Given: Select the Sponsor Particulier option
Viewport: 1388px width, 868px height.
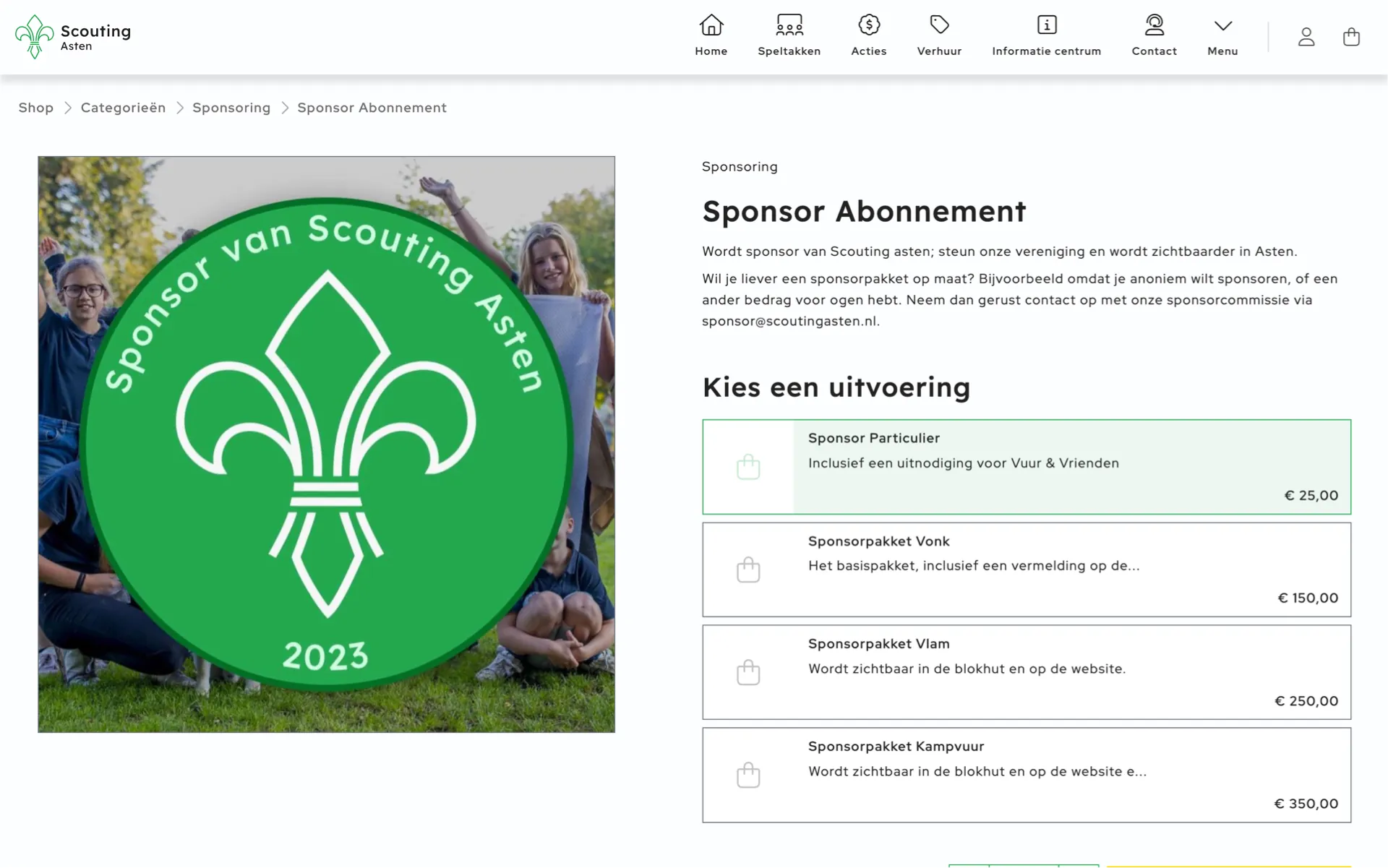Looking at the screenshot, I should click(1027, 467).
